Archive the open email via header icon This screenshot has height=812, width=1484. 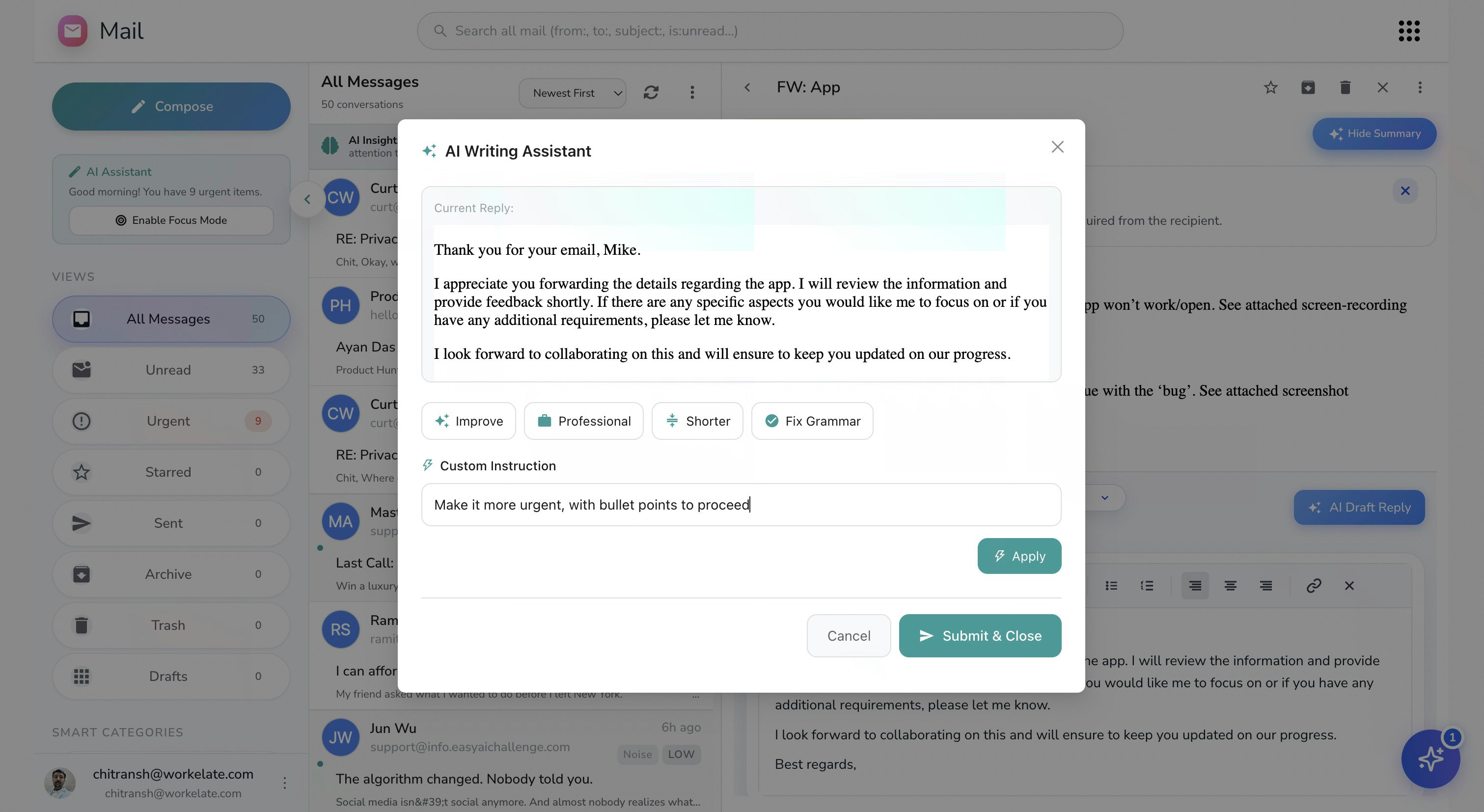[1308, 87]
